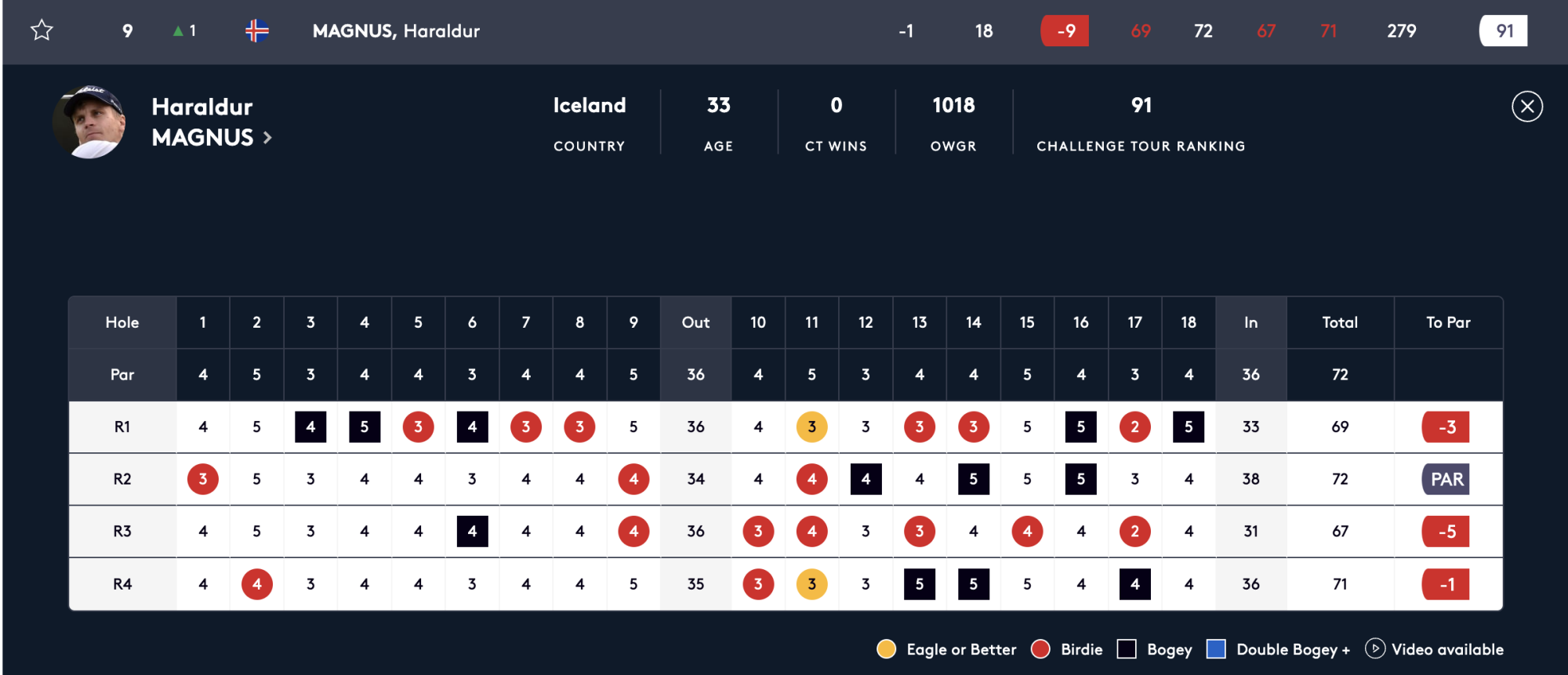Click Haraldur Magnus profile photo
1568x675 pixels.
click(89, 122)
